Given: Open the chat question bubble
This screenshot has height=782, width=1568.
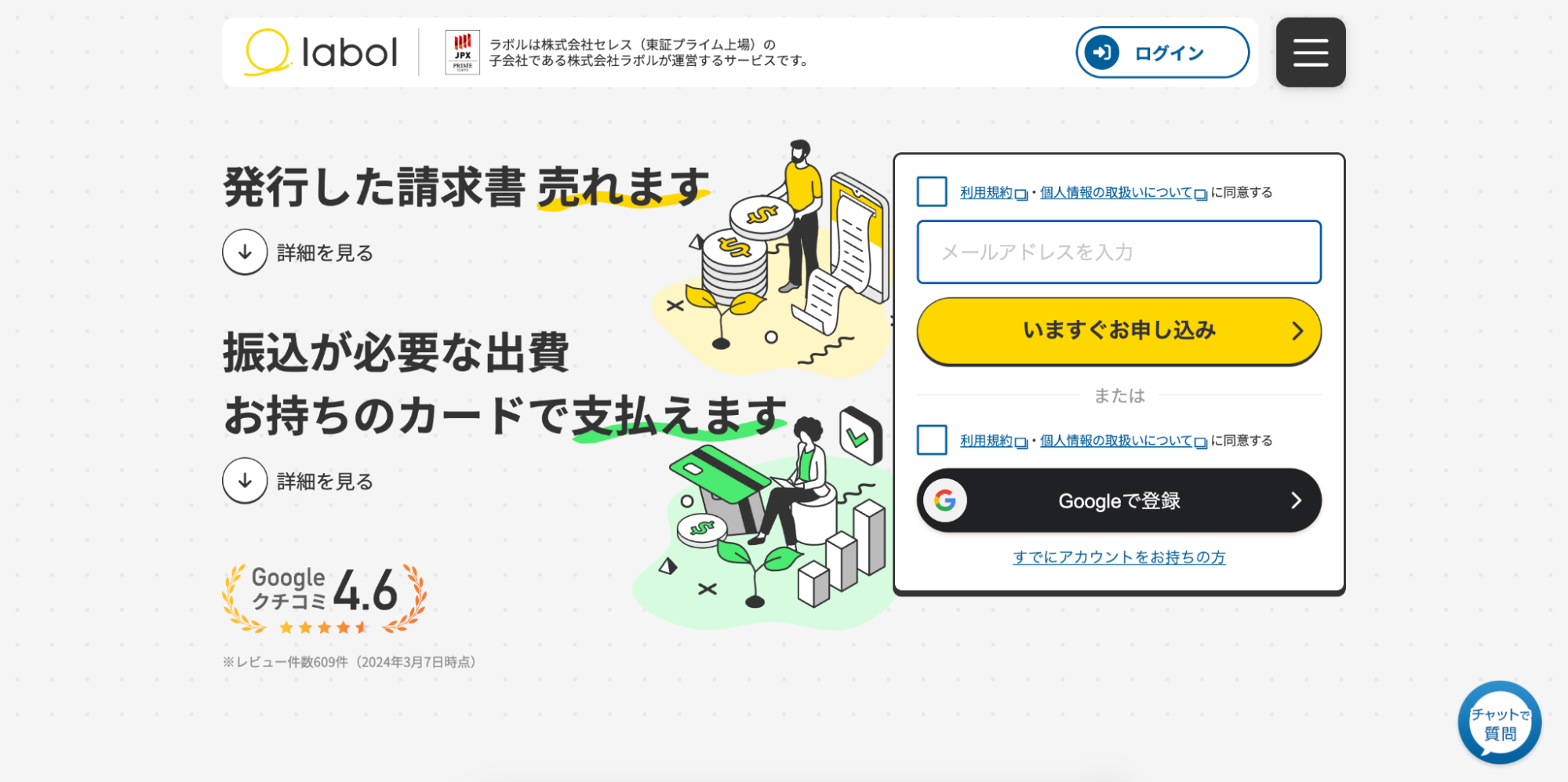Looking at the screenshot, I should pos(1499,722).
